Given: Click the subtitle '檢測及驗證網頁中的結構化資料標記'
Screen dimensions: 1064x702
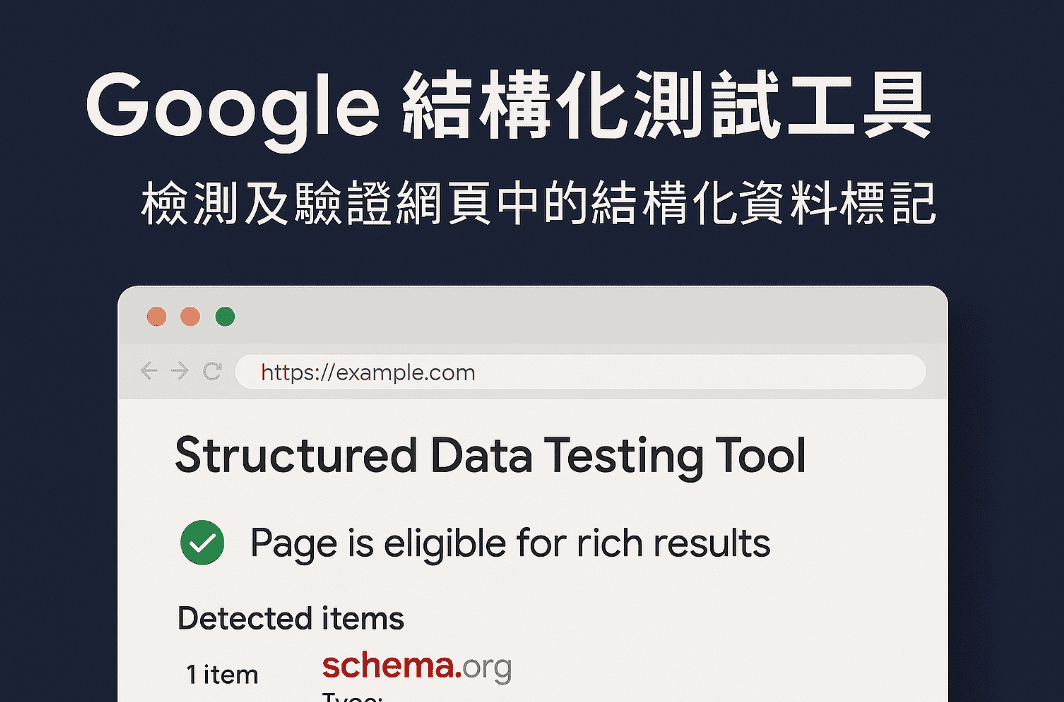Looking at the screenshot, I should (538, 203).
